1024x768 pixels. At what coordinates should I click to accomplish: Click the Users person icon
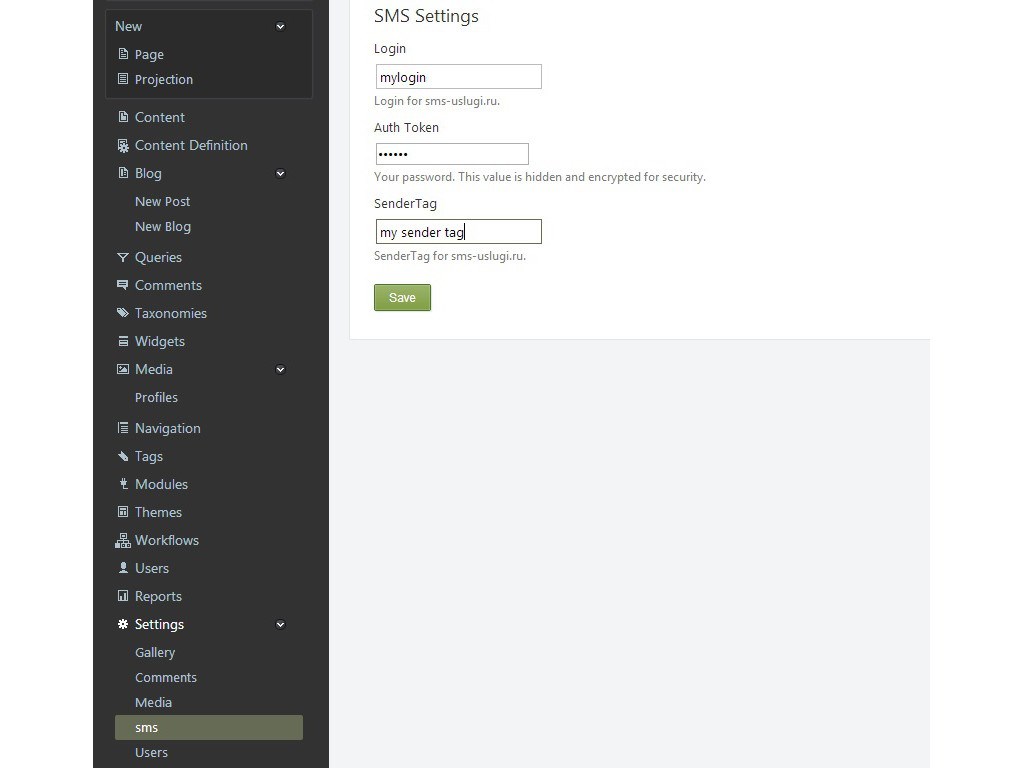[x=123, y=568]
